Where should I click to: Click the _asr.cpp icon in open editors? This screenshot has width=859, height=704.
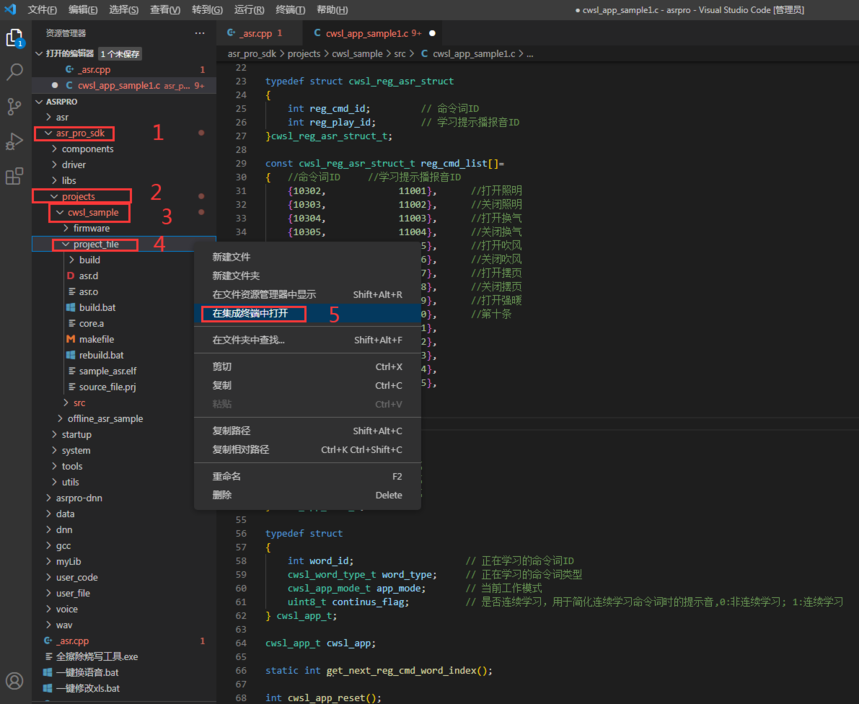[70, 70]
